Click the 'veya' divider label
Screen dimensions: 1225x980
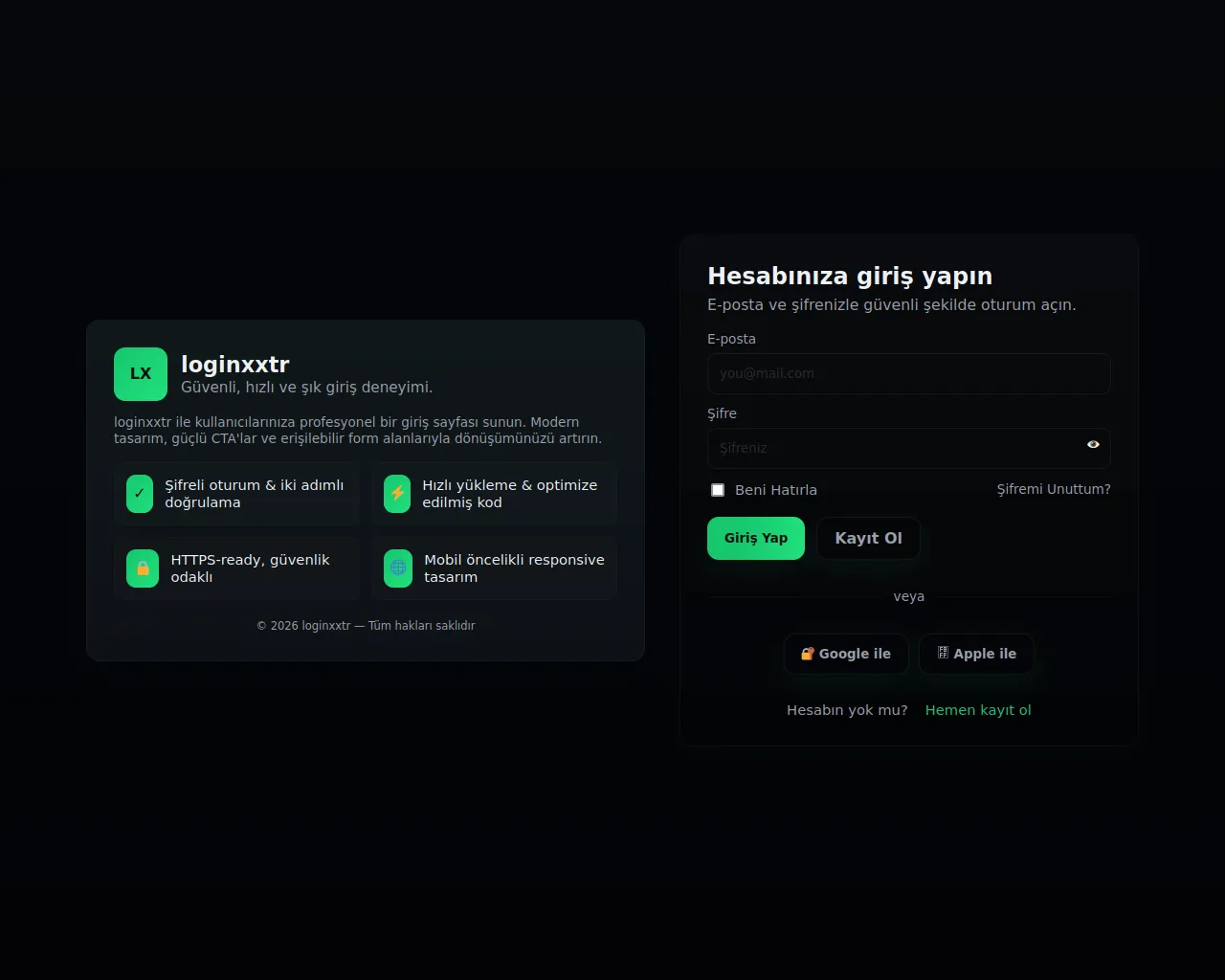point(908,596)
